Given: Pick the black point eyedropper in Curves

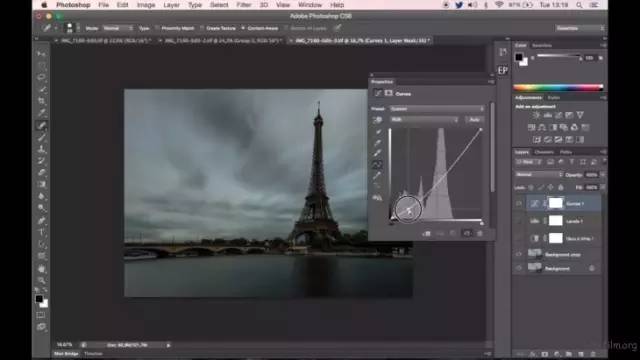Looking at the screenshot, I should point(378,132).
